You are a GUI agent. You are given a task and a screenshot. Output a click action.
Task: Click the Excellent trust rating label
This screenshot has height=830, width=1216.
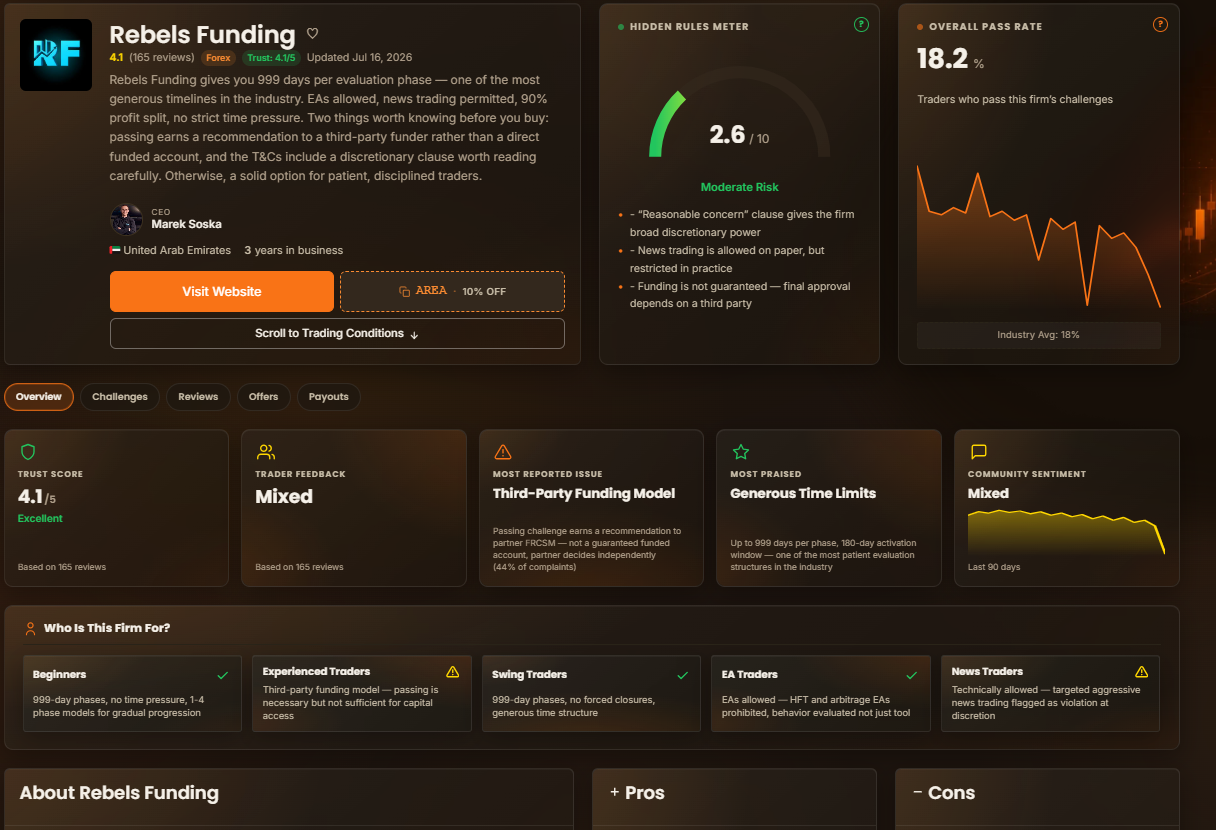40,518
